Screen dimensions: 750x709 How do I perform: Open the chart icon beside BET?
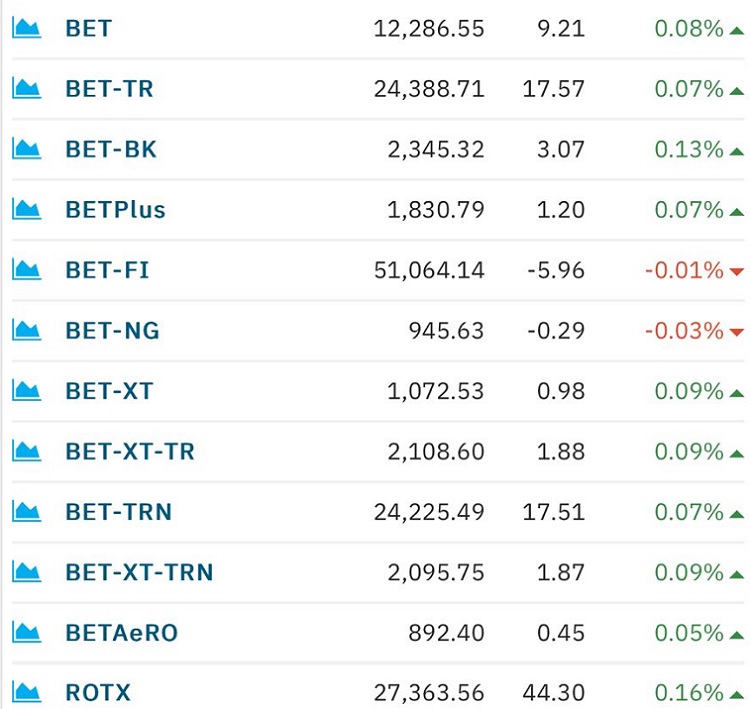[x=26, y=28]
